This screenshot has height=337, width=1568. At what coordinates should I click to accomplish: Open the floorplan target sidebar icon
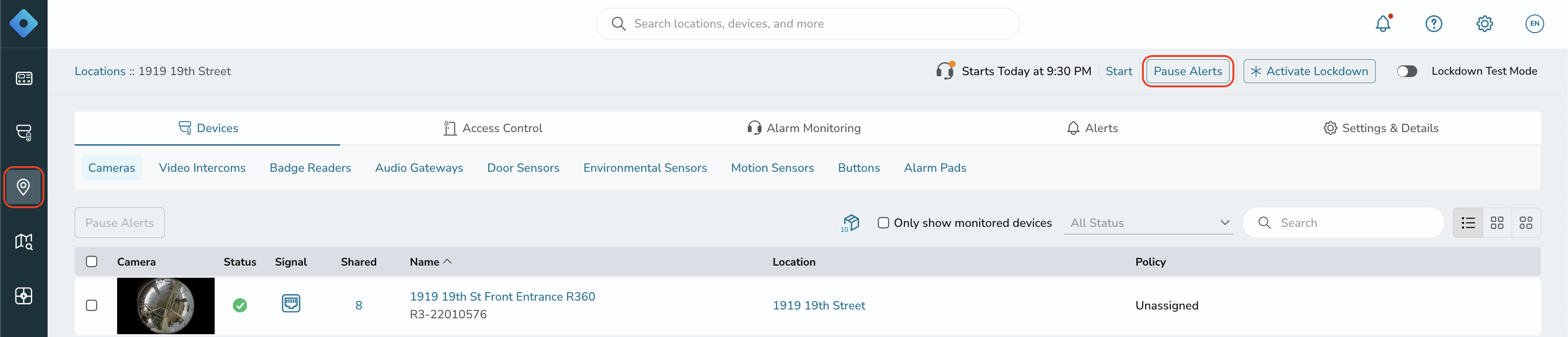(24, 295)
